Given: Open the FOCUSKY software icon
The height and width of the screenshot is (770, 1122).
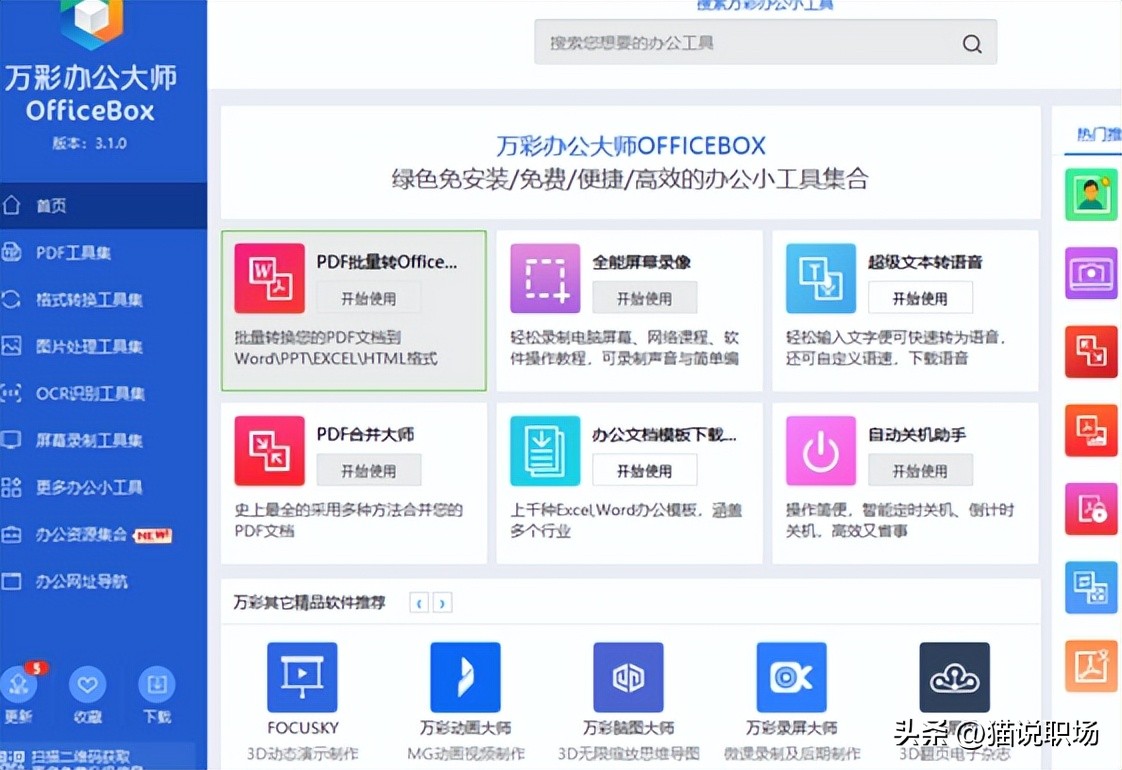Looking at the screenshot, I should click(301, 676).
